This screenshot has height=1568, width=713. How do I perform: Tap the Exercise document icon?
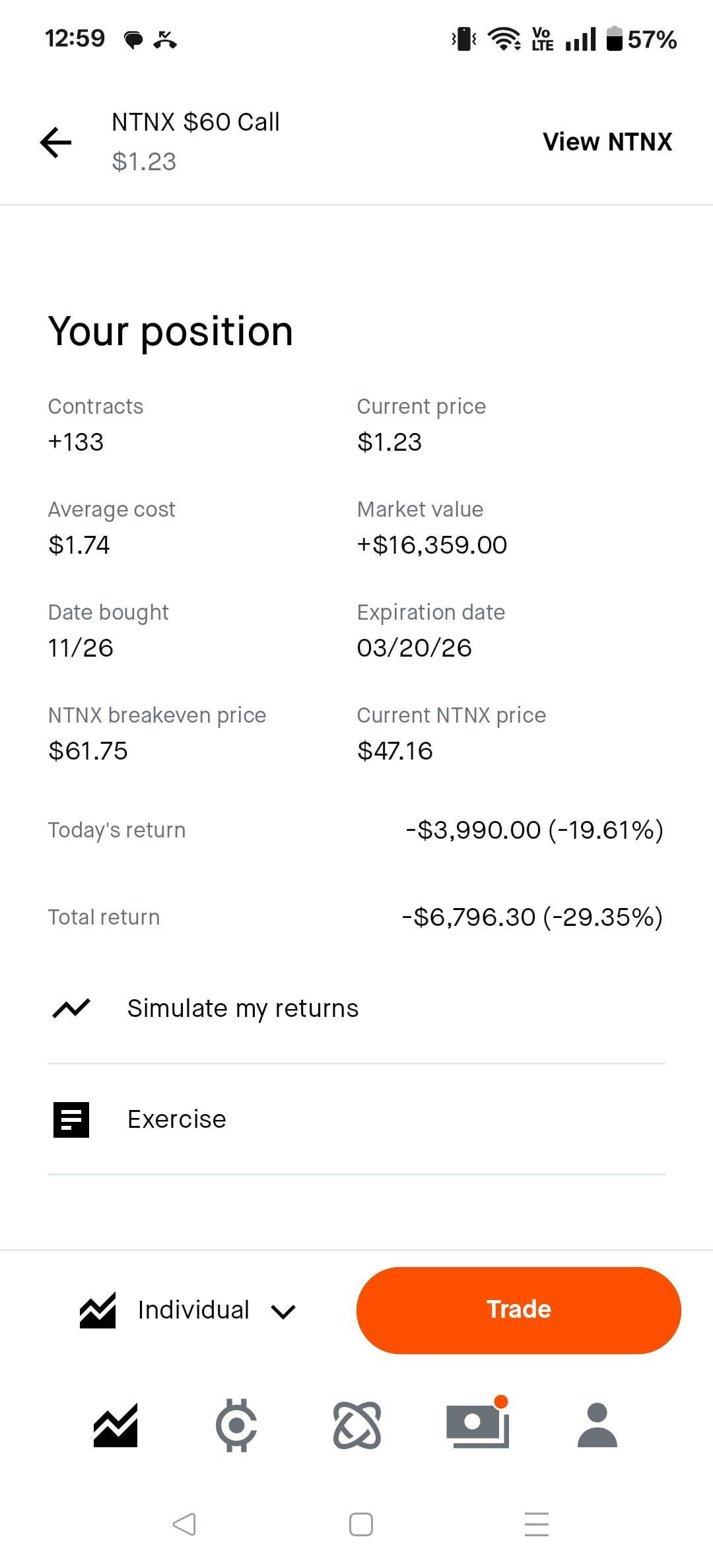[x=71, y=1119]
